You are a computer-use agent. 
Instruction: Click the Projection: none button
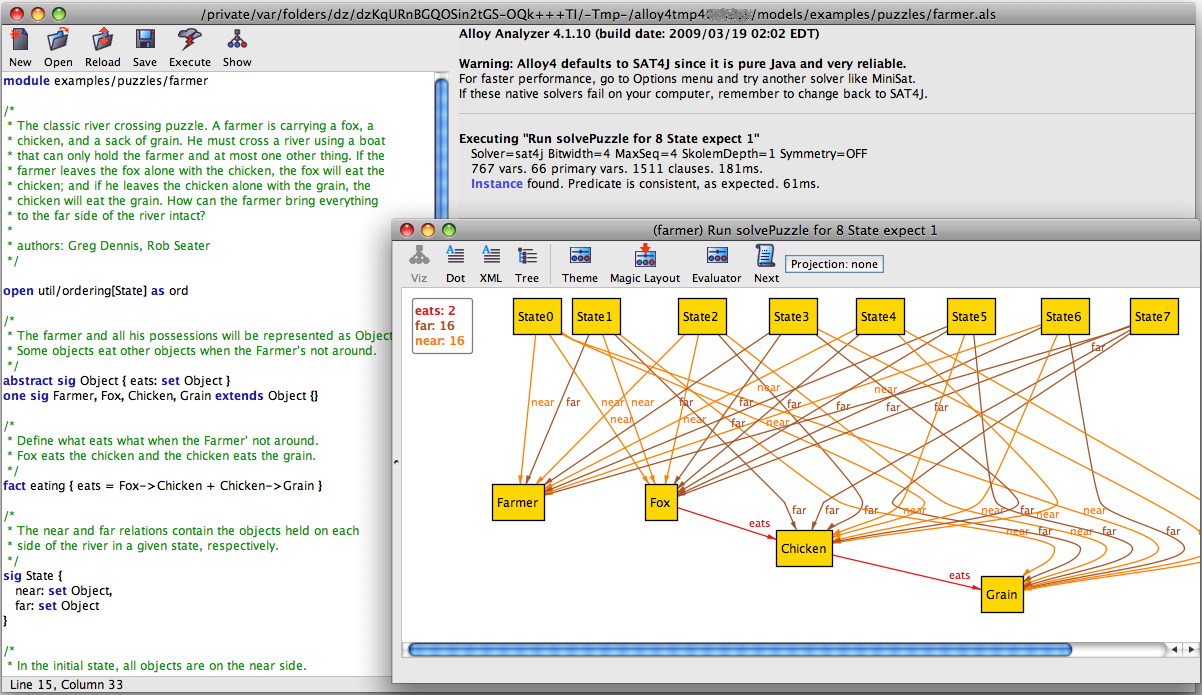[x=834, y=264]
